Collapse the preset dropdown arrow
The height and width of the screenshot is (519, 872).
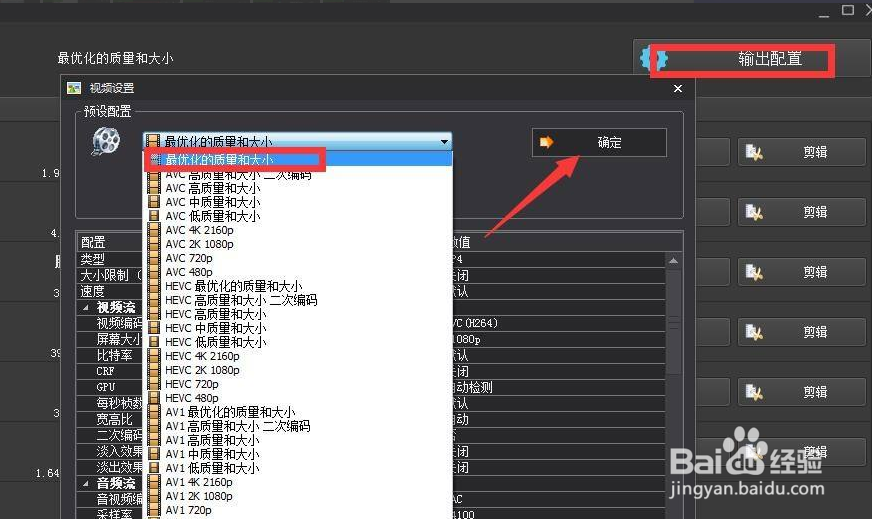444,141
